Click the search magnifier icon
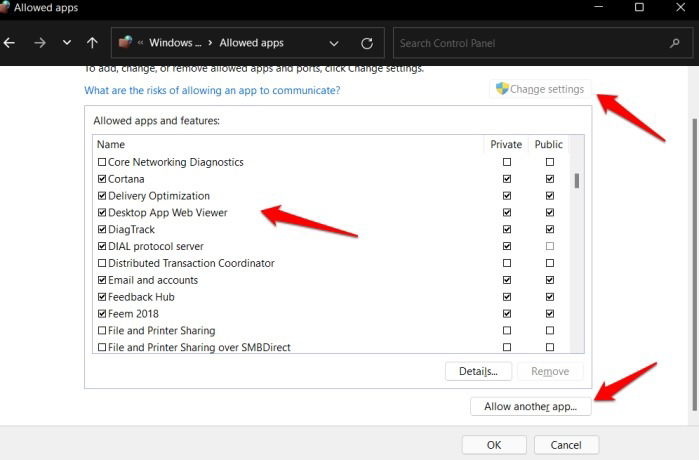Screen dimensions: 699x460 [674, 43]
